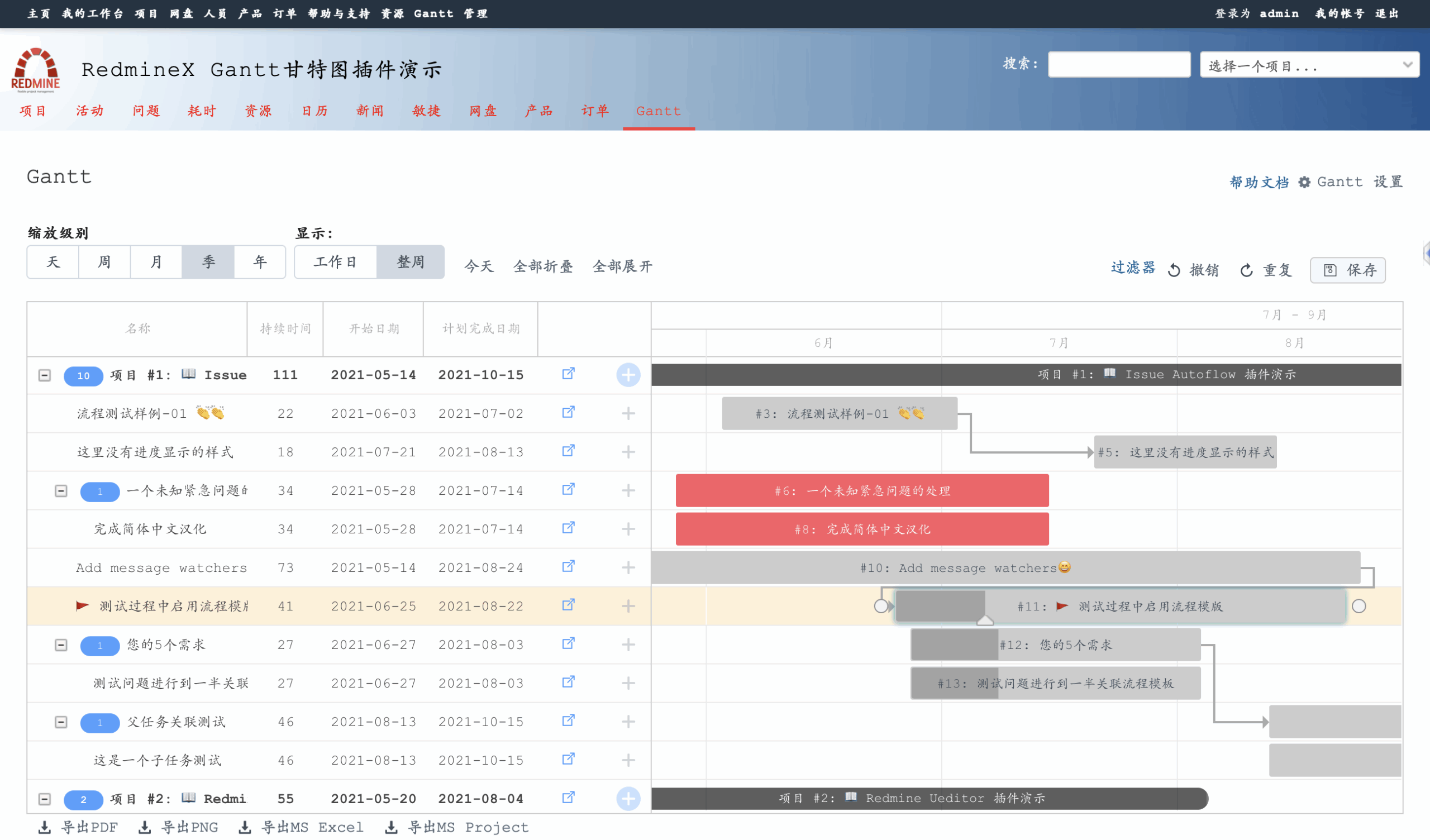Open the 管理 menu
Viewport: 1430px width, 840px height.
pyautogui.click(x=475, y=13)
